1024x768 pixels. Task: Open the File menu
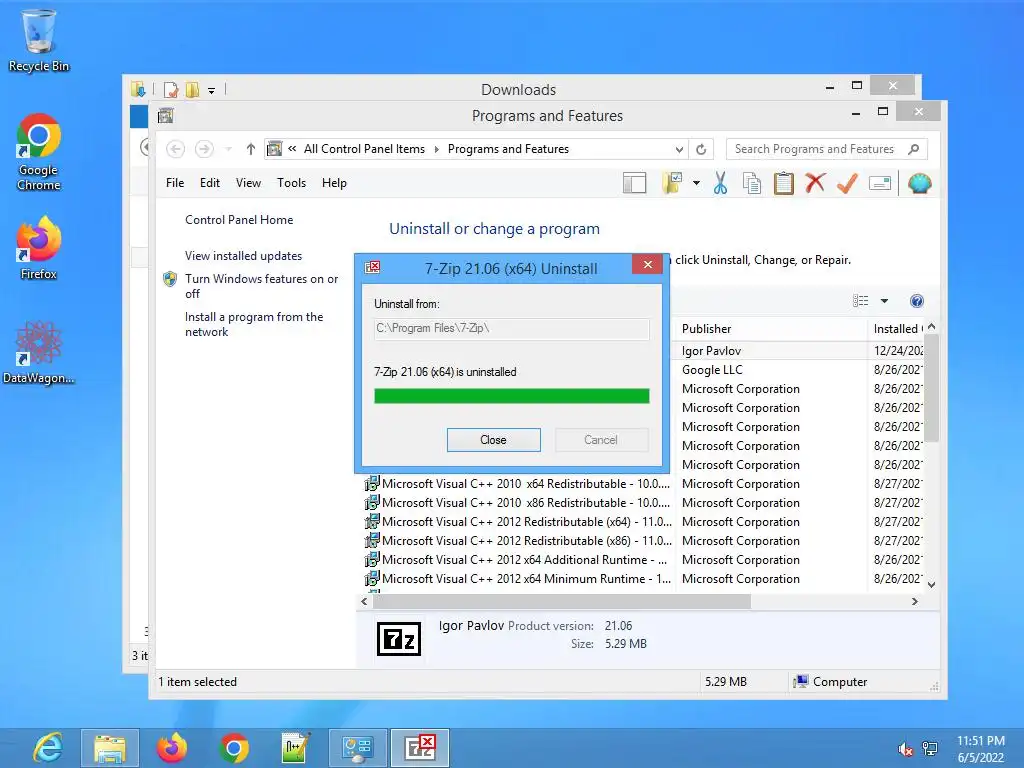(174, 183)
